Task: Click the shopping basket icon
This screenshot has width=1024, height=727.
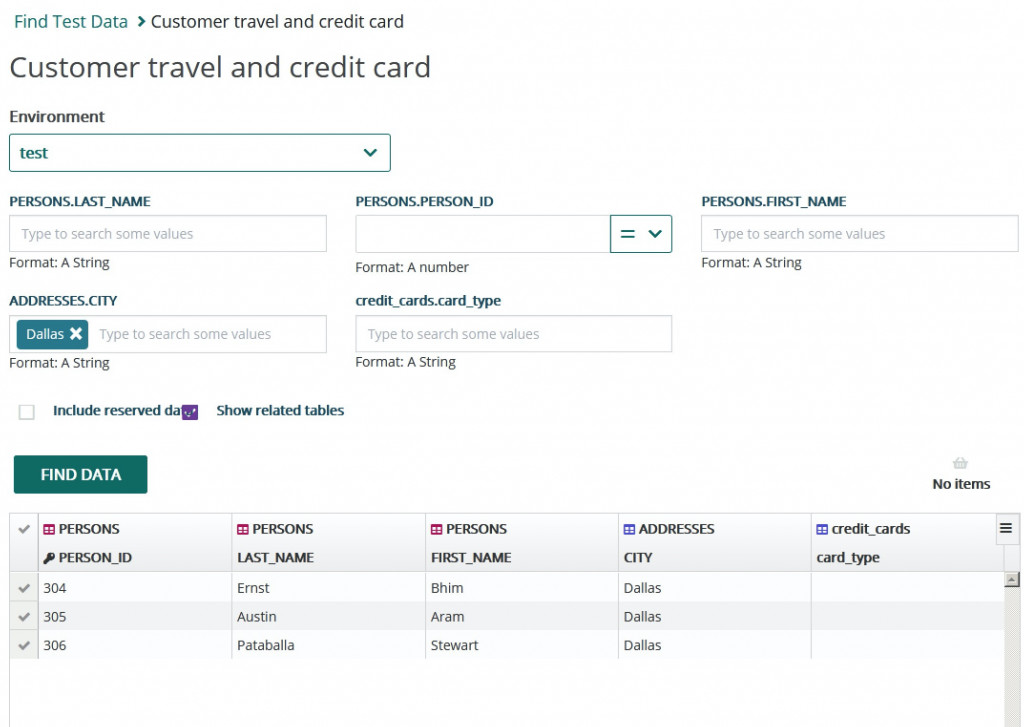Action: (960, 463)
